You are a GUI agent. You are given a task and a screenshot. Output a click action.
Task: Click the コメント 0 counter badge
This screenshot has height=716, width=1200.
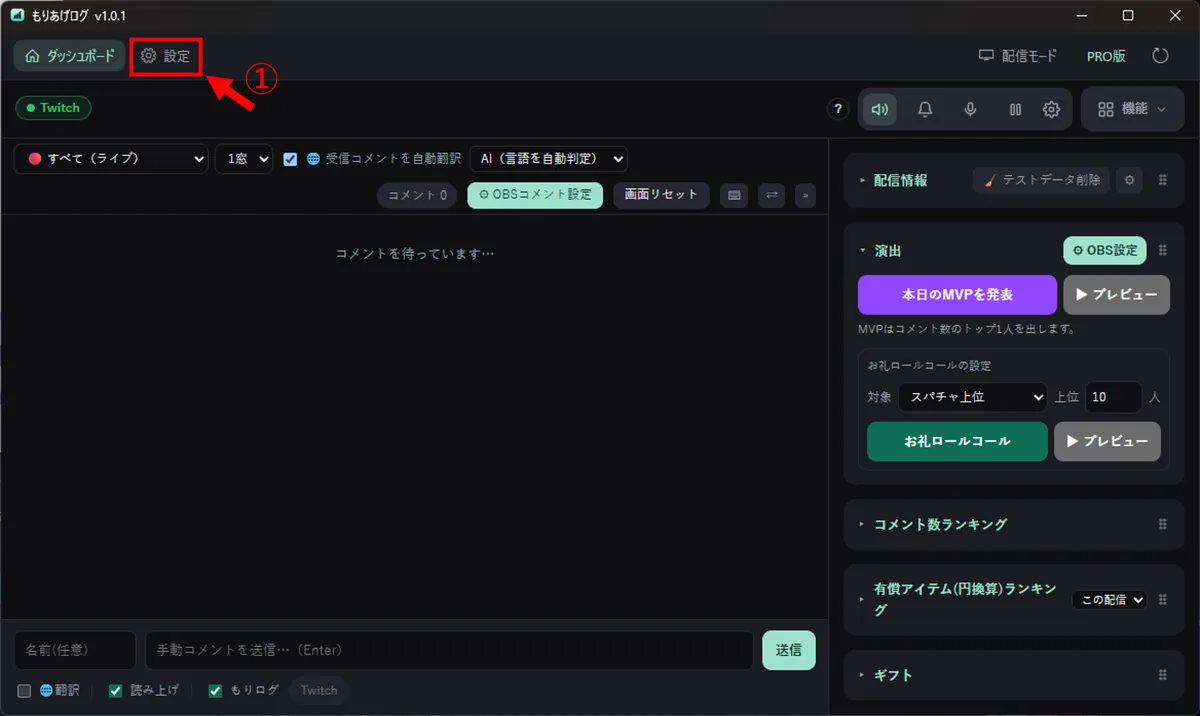point(417,195)
